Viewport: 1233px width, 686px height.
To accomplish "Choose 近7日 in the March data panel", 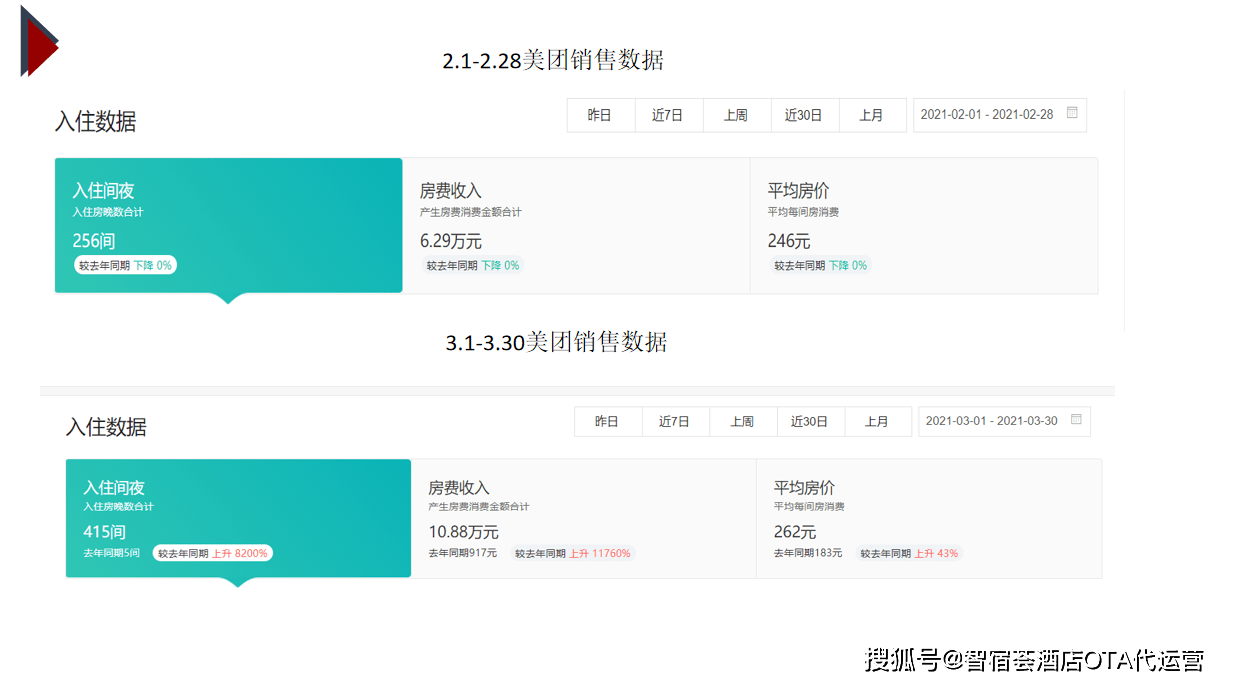I will 675,422.
